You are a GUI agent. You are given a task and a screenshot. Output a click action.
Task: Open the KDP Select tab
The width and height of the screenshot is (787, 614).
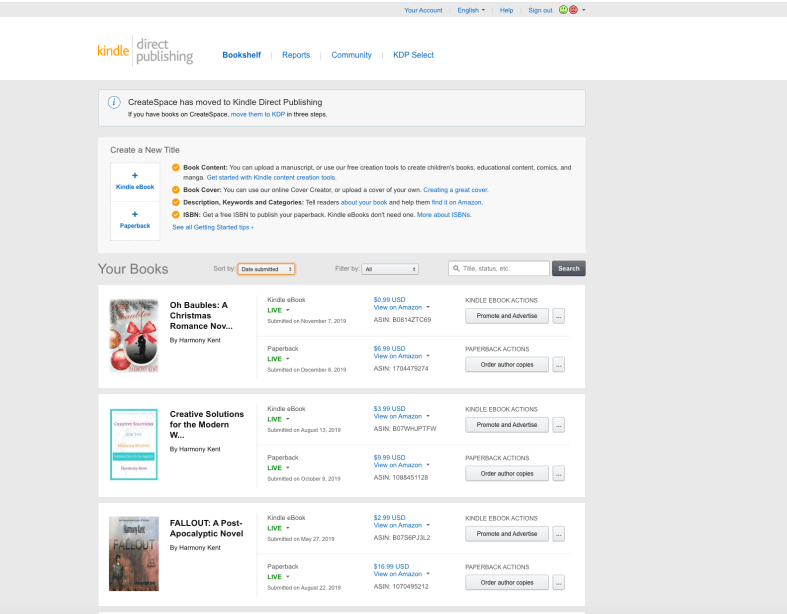(413, 55)
